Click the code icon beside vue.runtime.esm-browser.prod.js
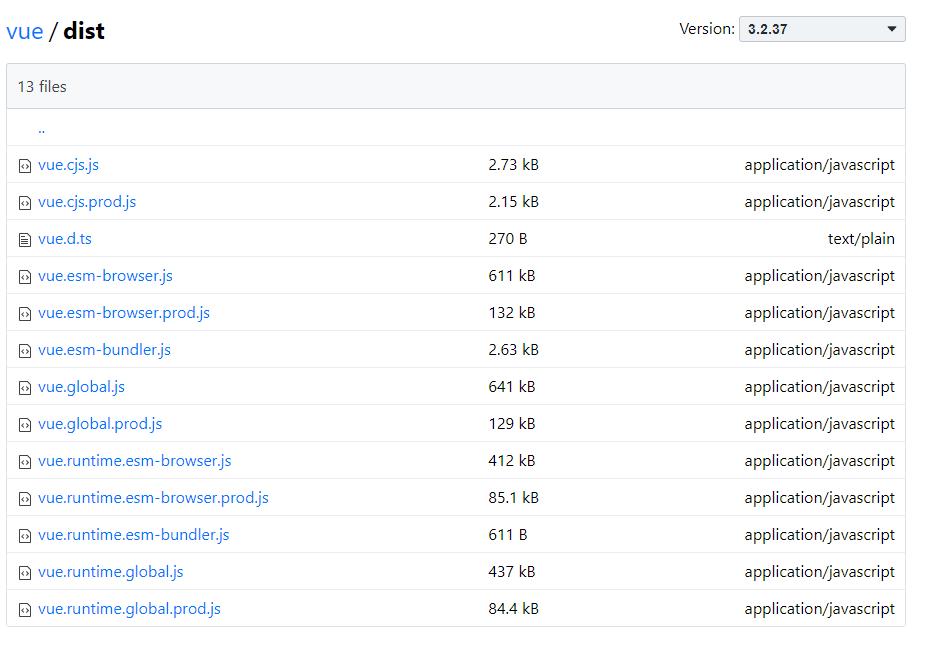Screen dimensions: 939x649 point(25,499)
